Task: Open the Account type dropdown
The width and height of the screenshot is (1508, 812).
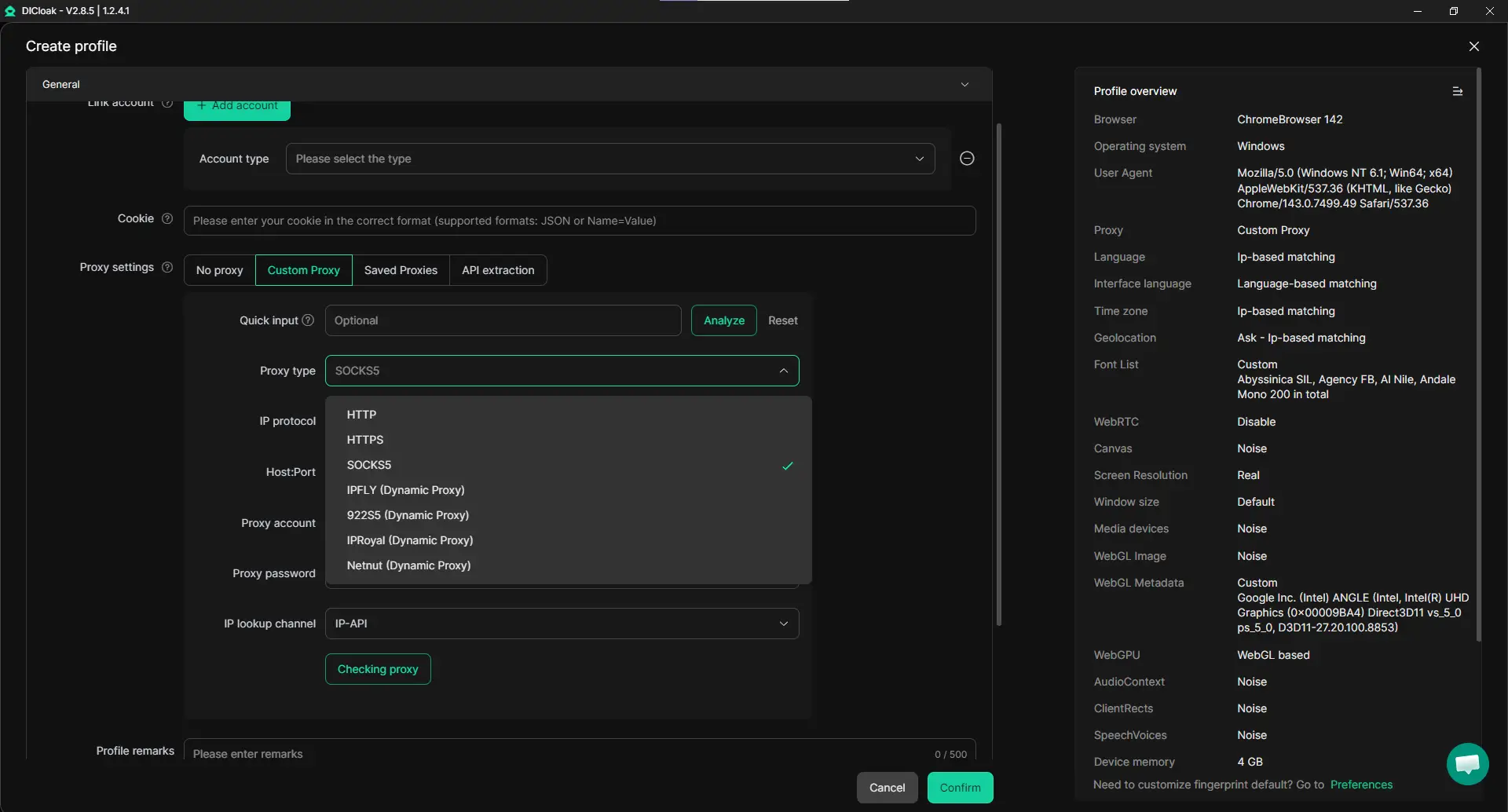Action: click(x=609, y=159)
